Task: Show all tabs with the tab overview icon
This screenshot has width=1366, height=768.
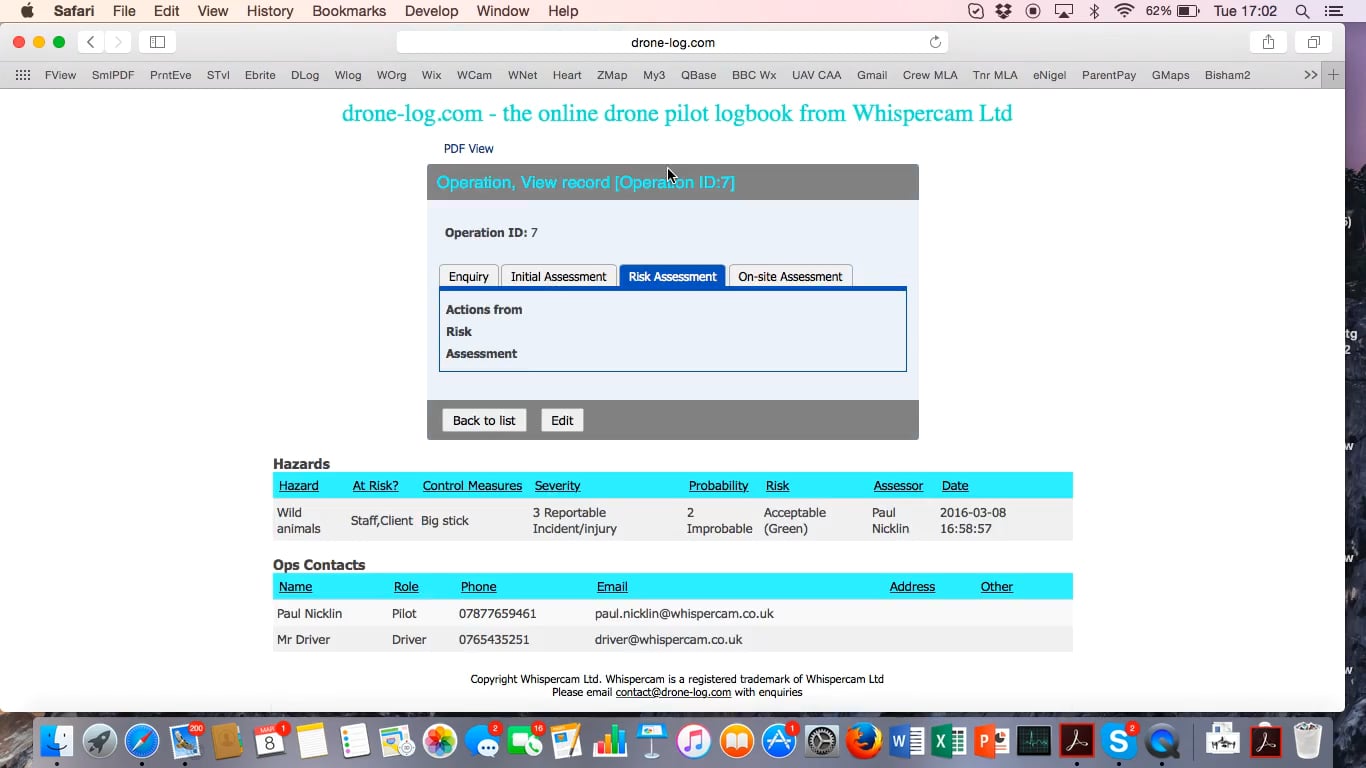Action: (1313, 42)
